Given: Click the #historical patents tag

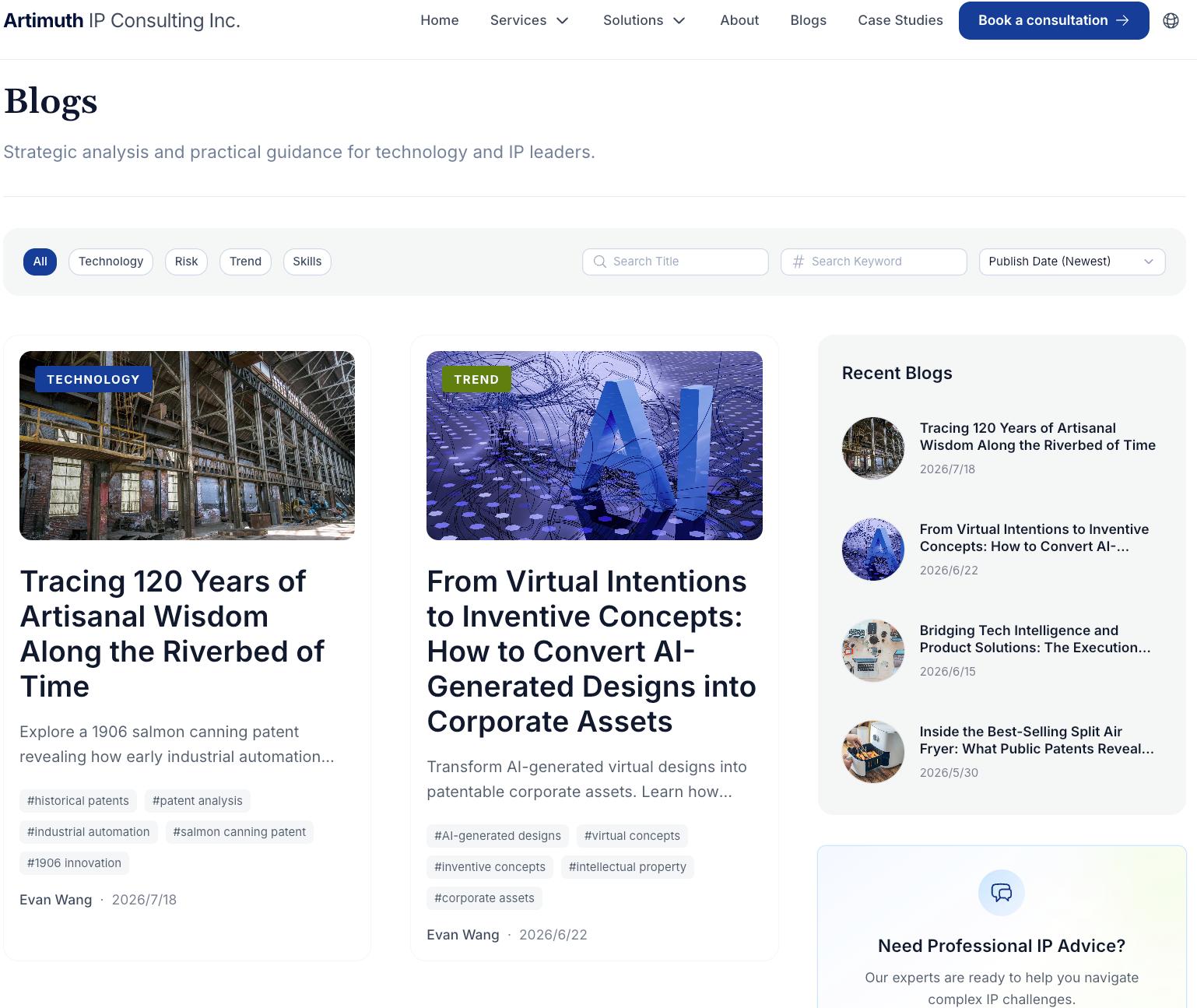Looking at the screenshot, I should pyautogui.click(x=78, y=801).
